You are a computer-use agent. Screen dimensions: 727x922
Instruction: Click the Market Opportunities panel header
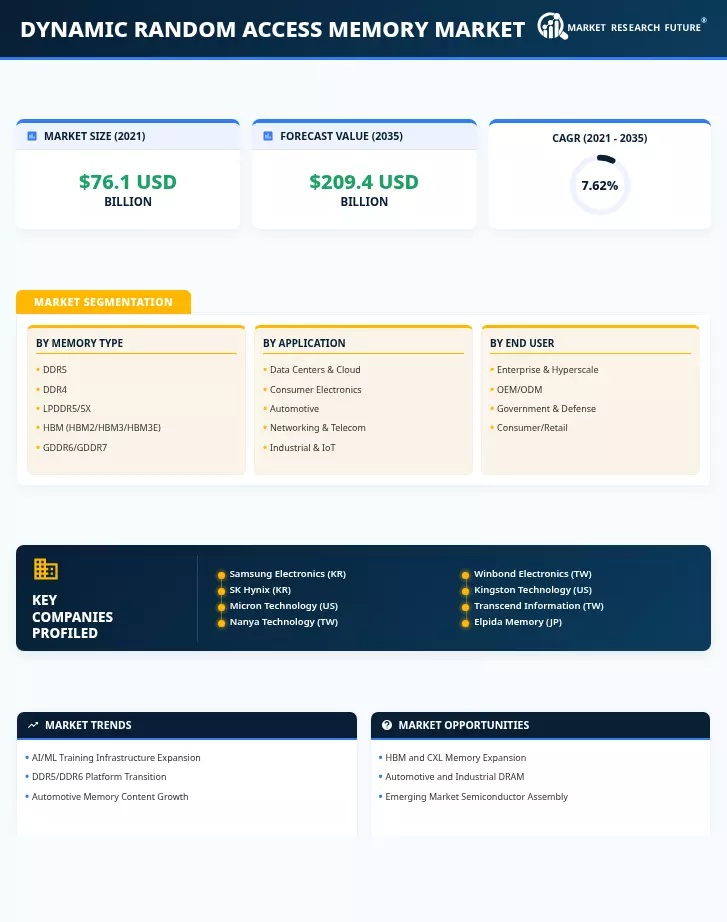pyautogui.click(x=540, y=725)
